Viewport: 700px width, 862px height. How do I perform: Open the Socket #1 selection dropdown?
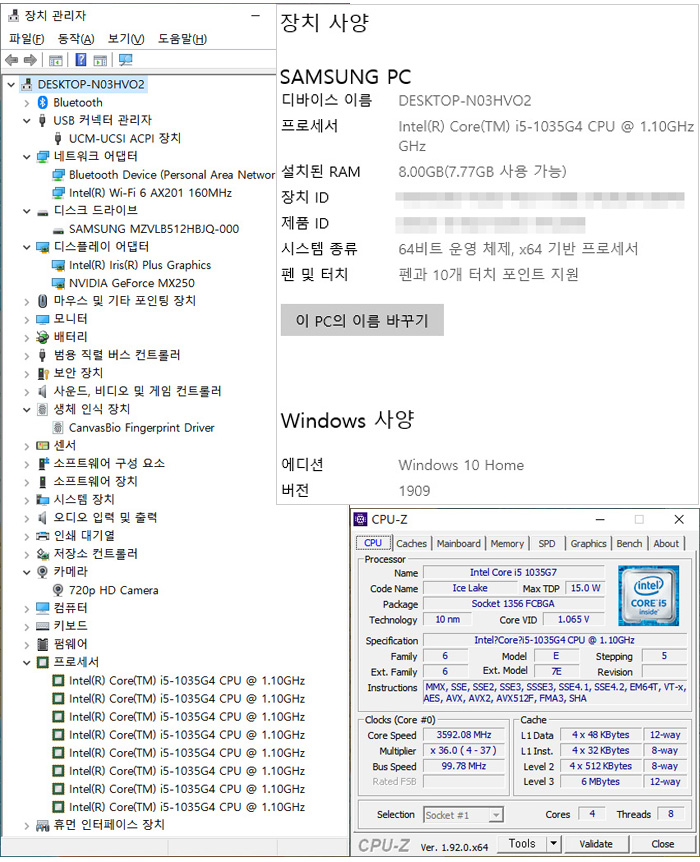pos(496,815)
